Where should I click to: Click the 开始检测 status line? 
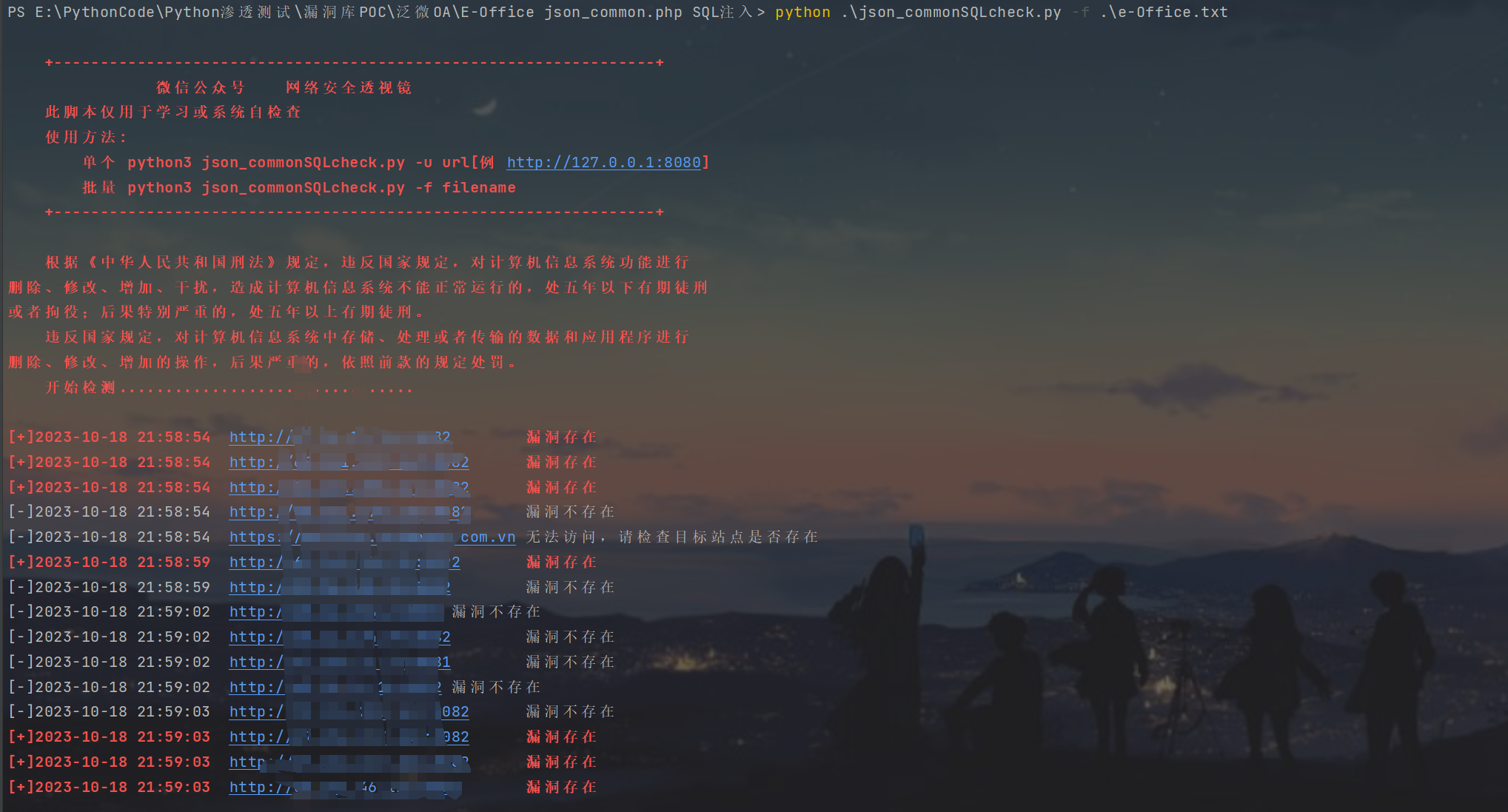tap(80, 388)
